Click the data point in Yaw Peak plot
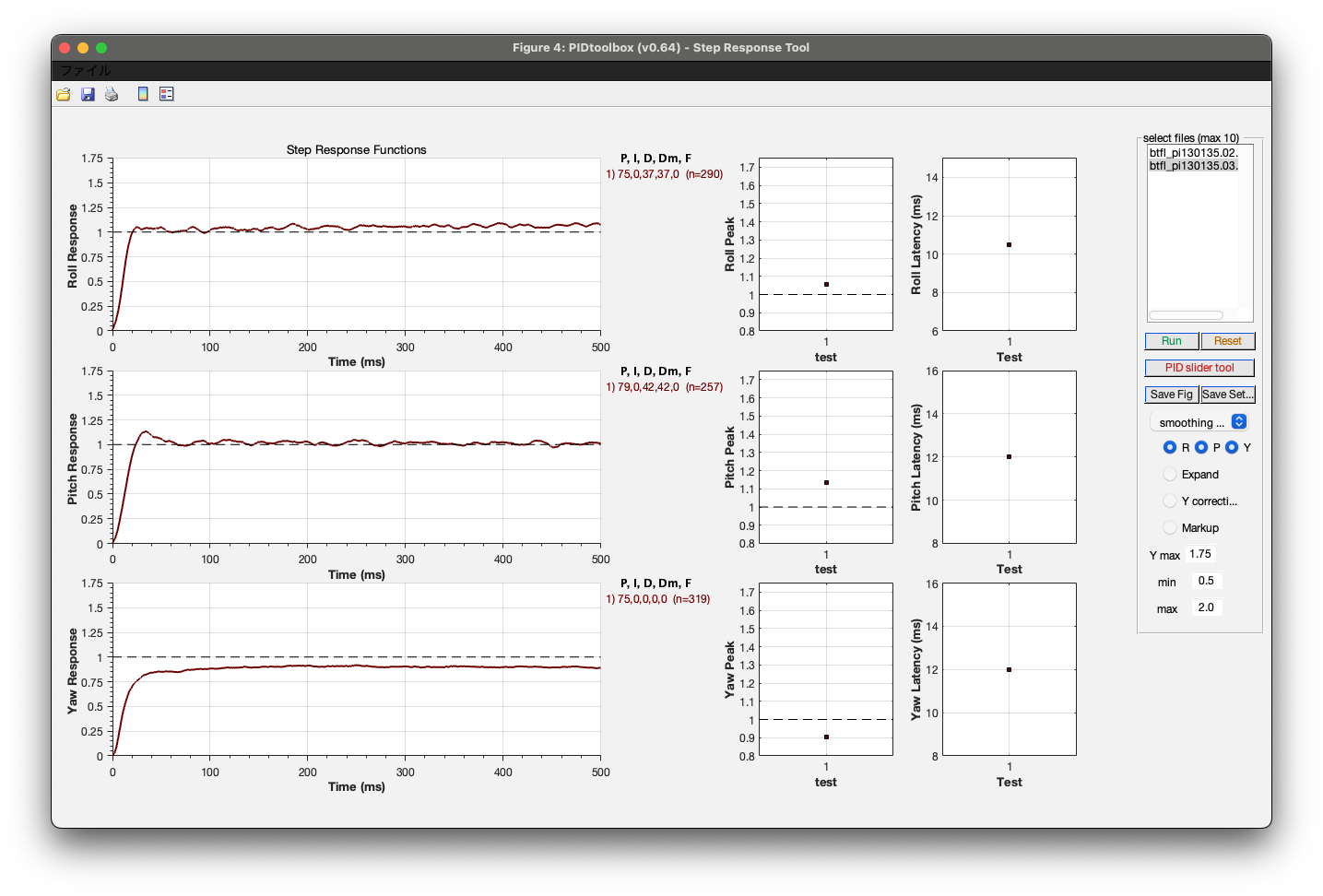This screenshot has height=896, width=1323. pyautogui.click(x=826, y=737)
